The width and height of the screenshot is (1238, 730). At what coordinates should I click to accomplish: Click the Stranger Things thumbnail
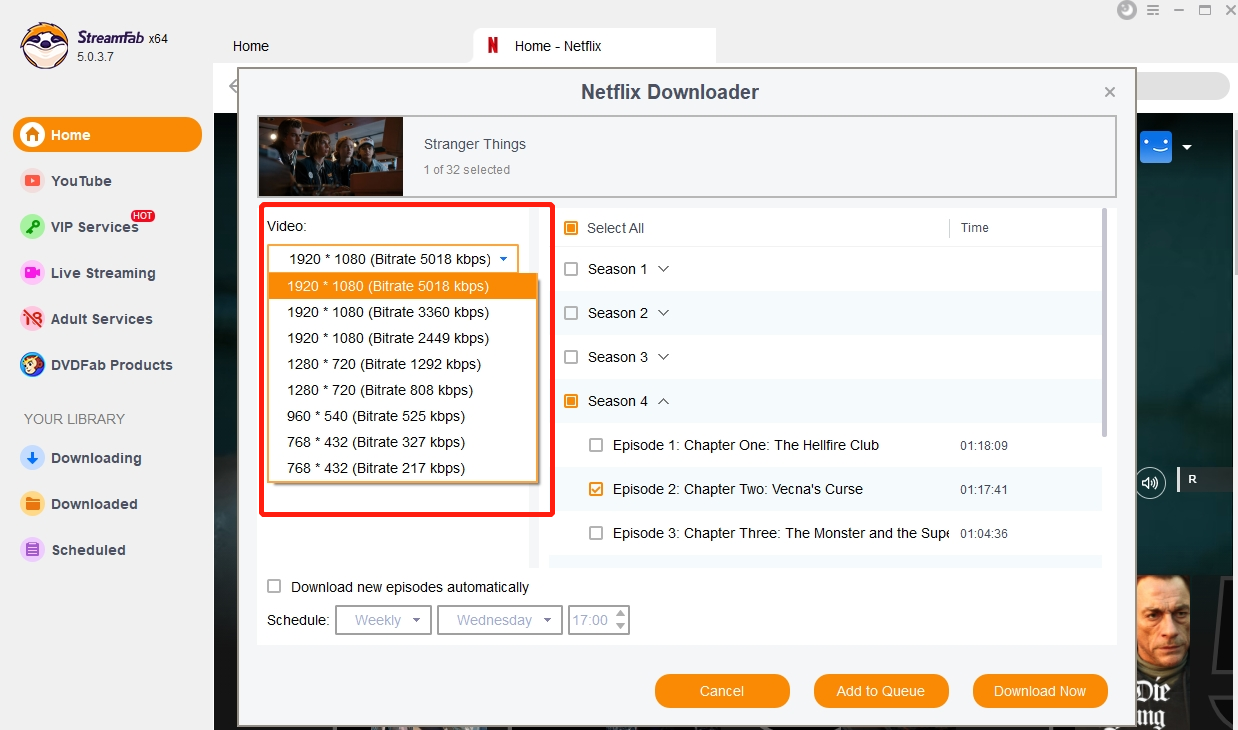pyautogui.click(x=331, y=156)
